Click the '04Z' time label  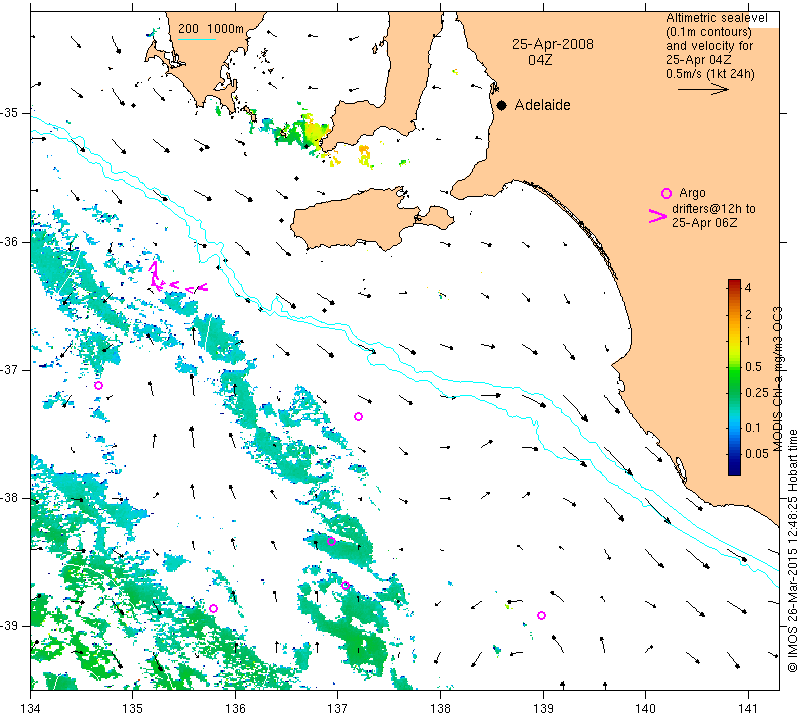click(x=540, y=60)
